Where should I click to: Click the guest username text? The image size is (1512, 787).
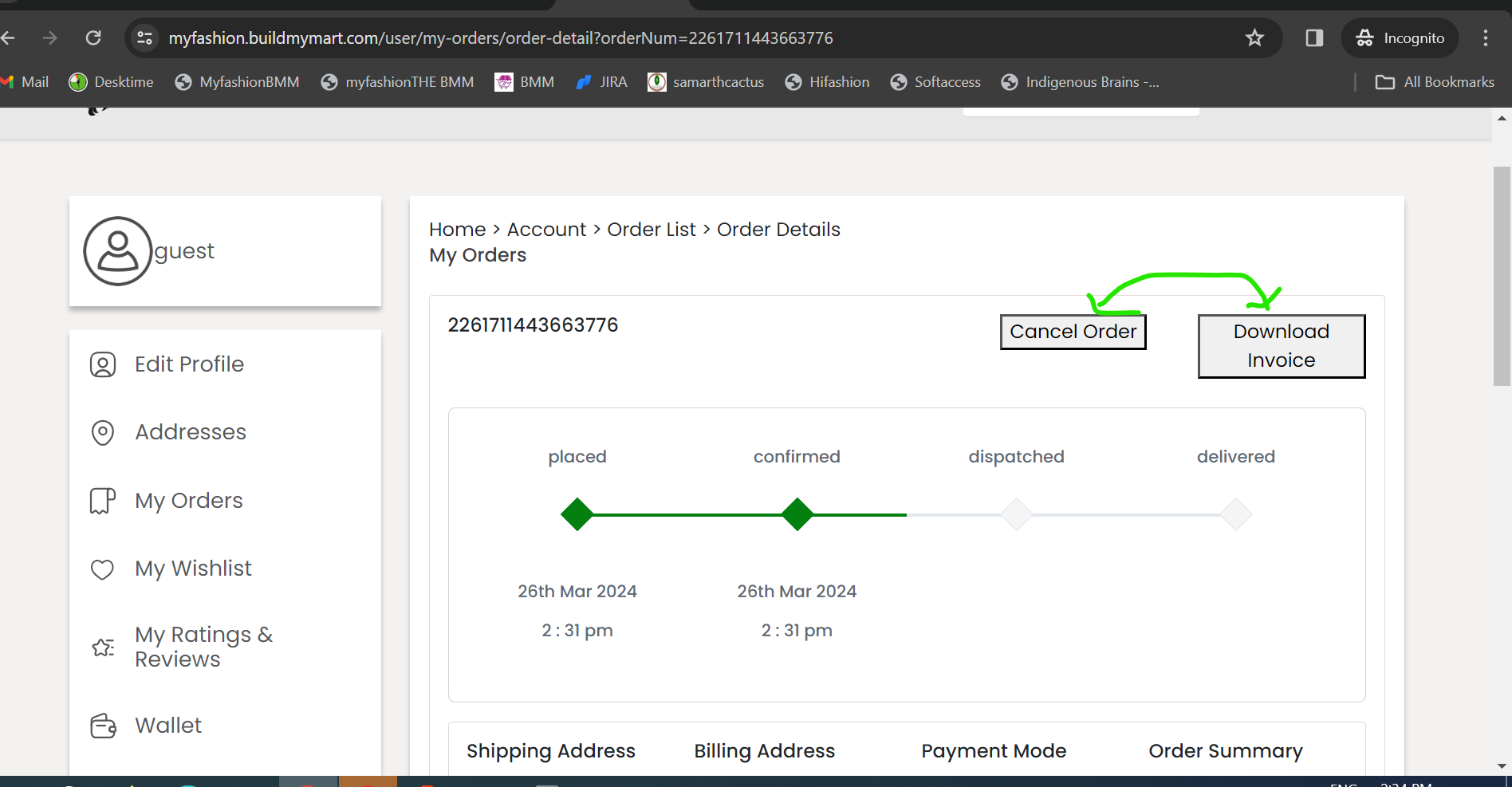coord(184,251)
